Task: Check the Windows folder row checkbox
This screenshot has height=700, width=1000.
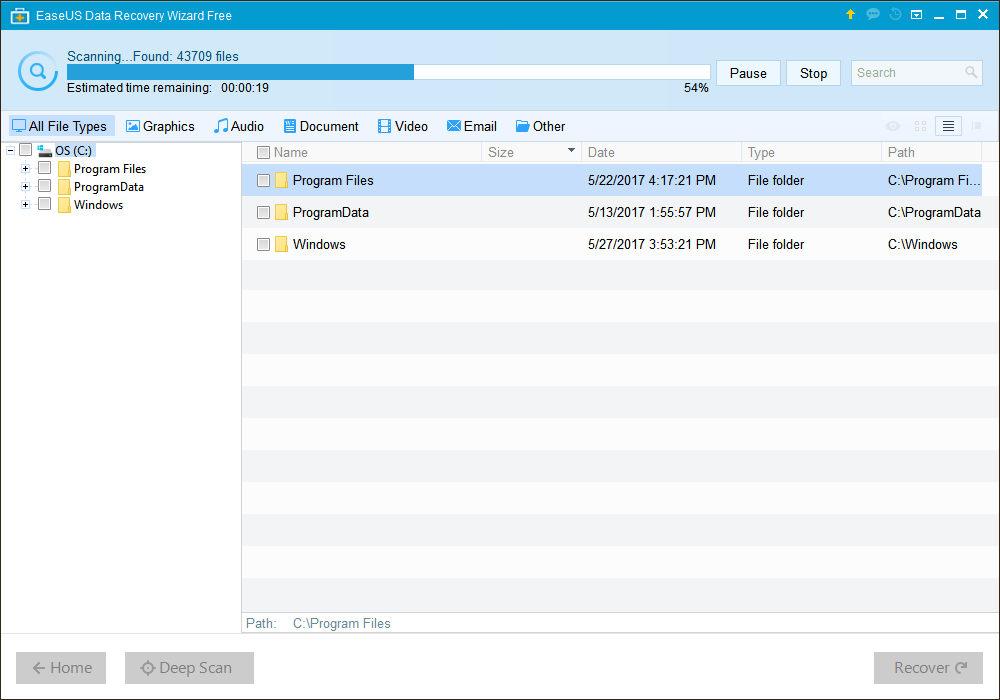Action: 264,245
